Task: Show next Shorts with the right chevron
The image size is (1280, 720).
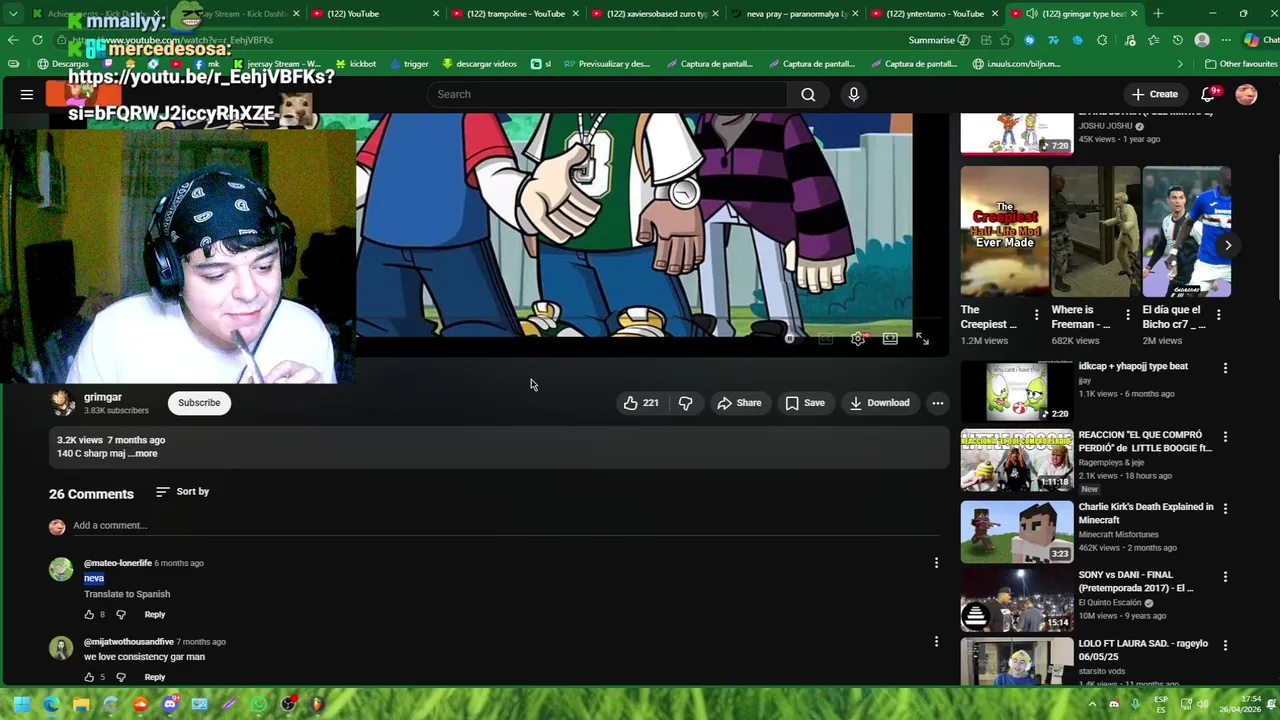Action: tap(1228, 245)
